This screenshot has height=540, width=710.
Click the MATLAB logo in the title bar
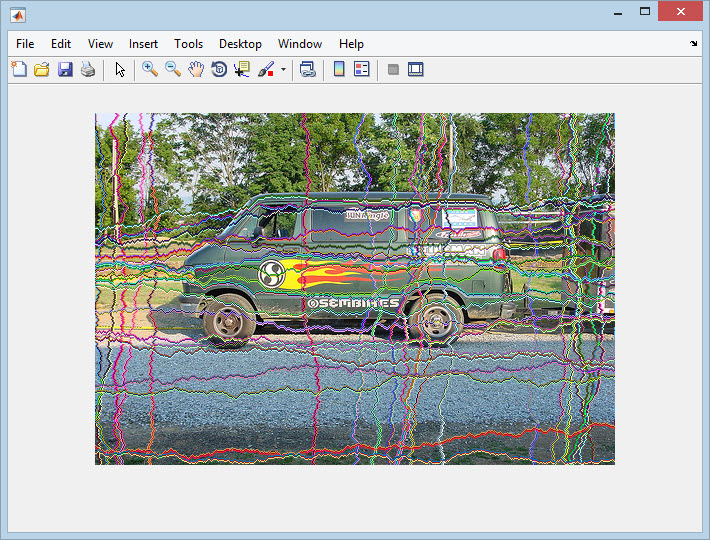[x=18, y=15]
